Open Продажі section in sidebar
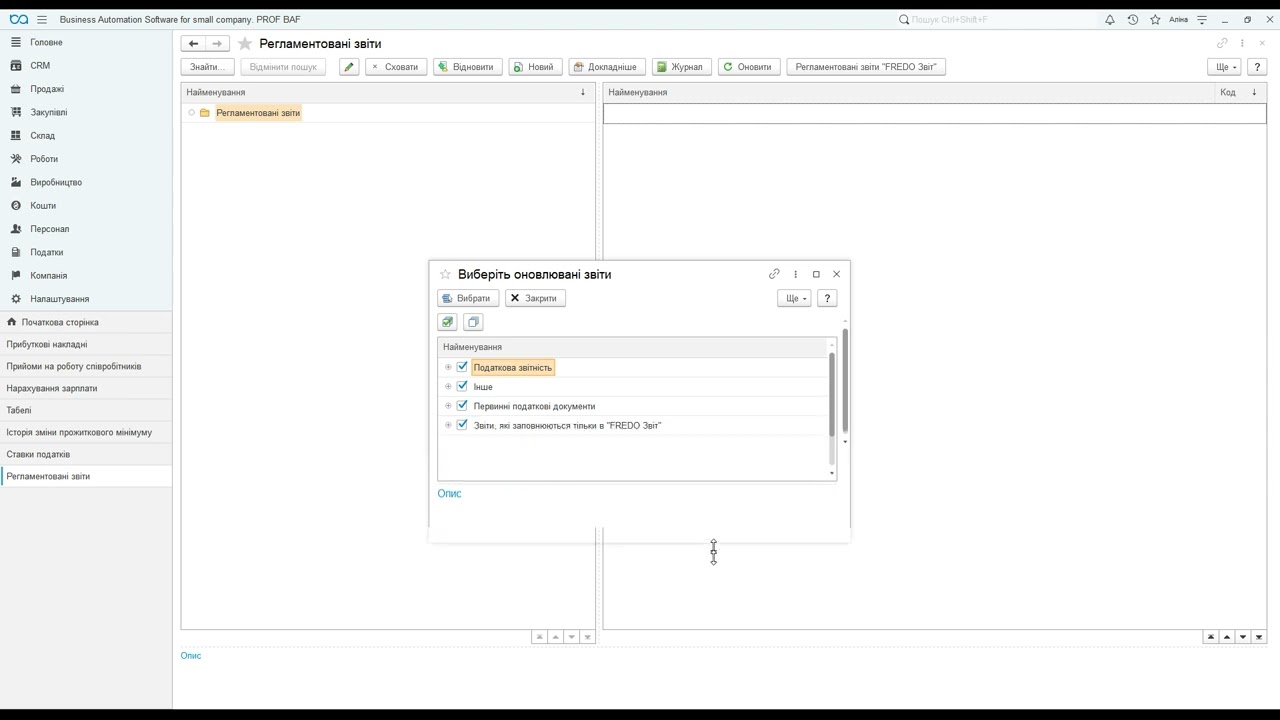 coord(47,89)
